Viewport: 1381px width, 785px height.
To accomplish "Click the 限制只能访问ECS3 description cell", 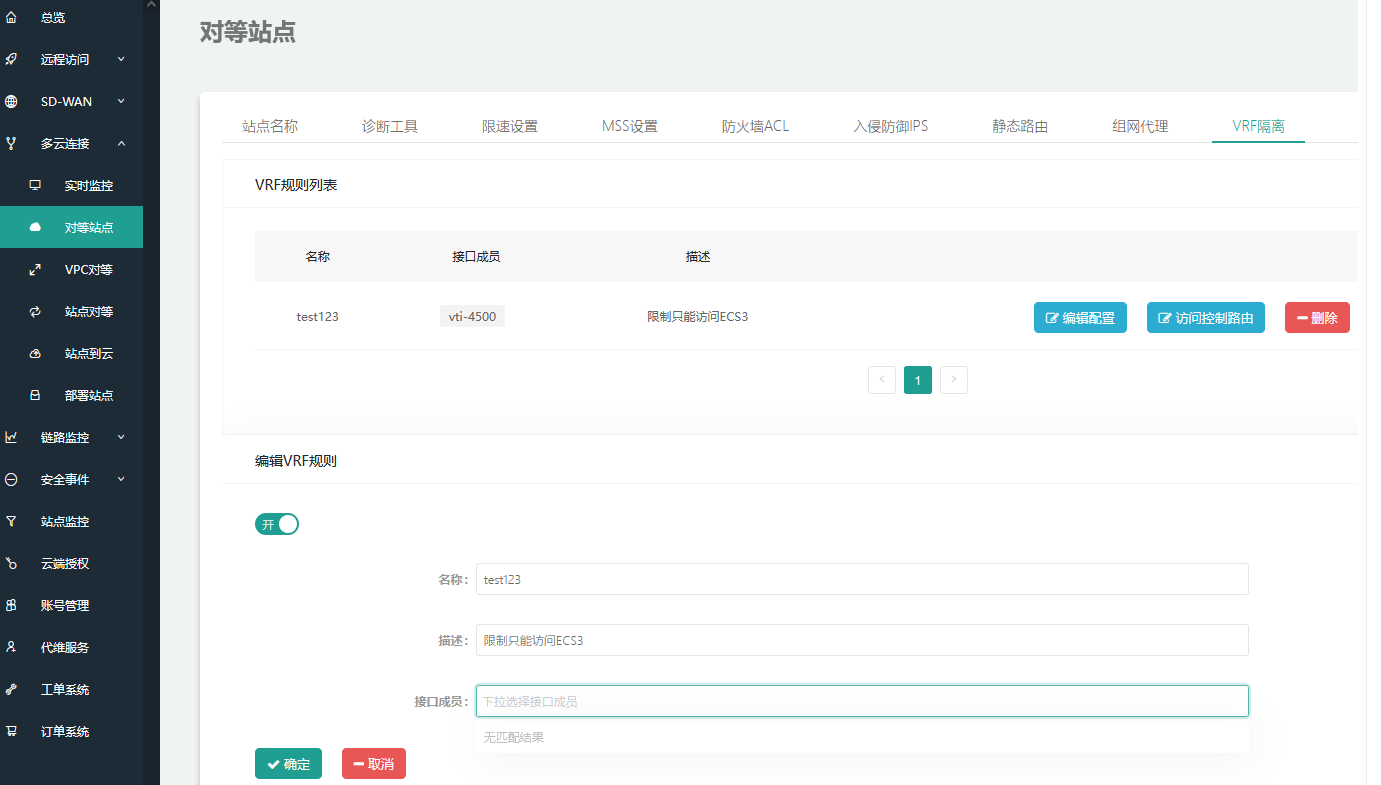I will click(698, 317).
